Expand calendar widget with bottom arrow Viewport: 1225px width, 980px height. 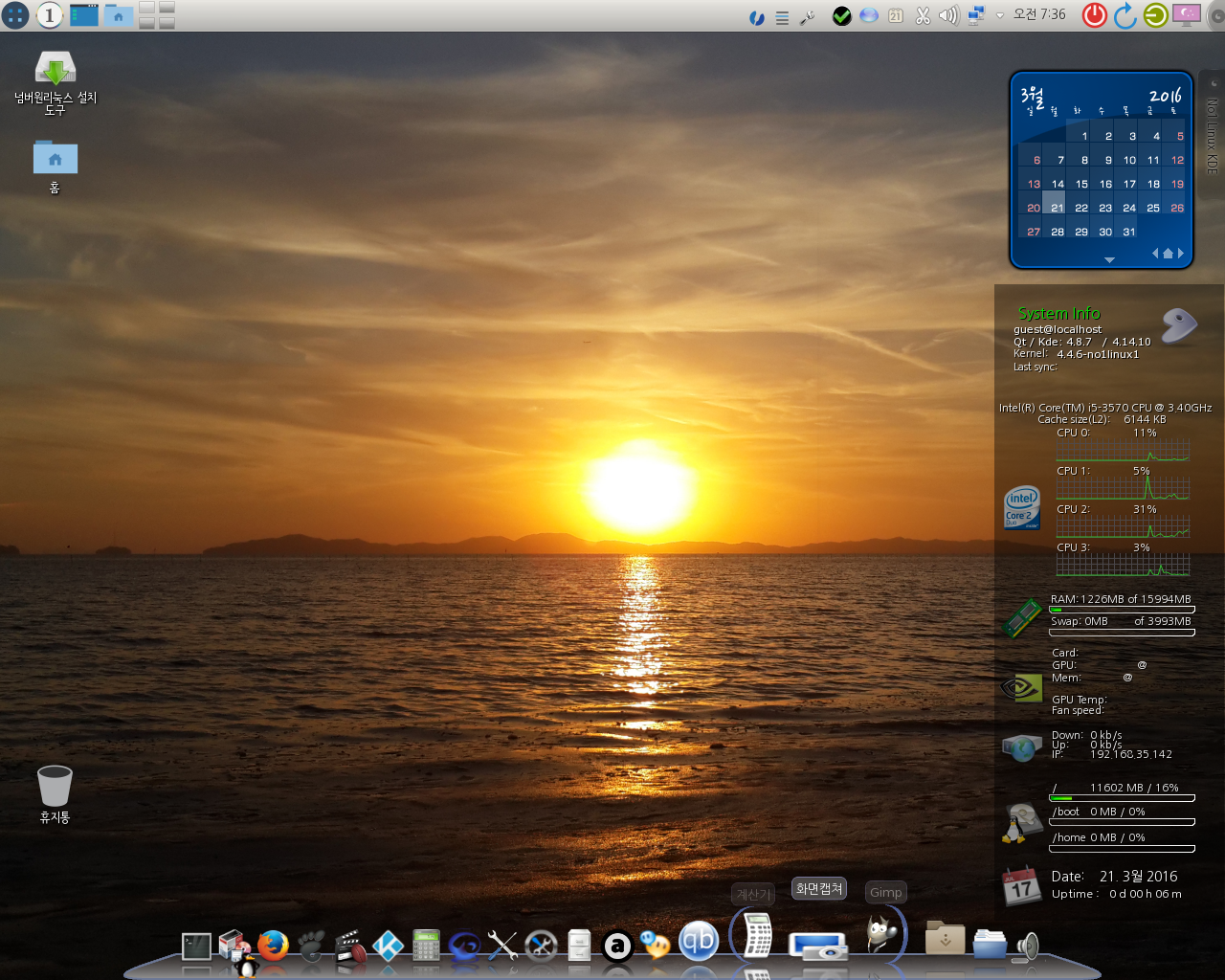(x=1109, y=259)
